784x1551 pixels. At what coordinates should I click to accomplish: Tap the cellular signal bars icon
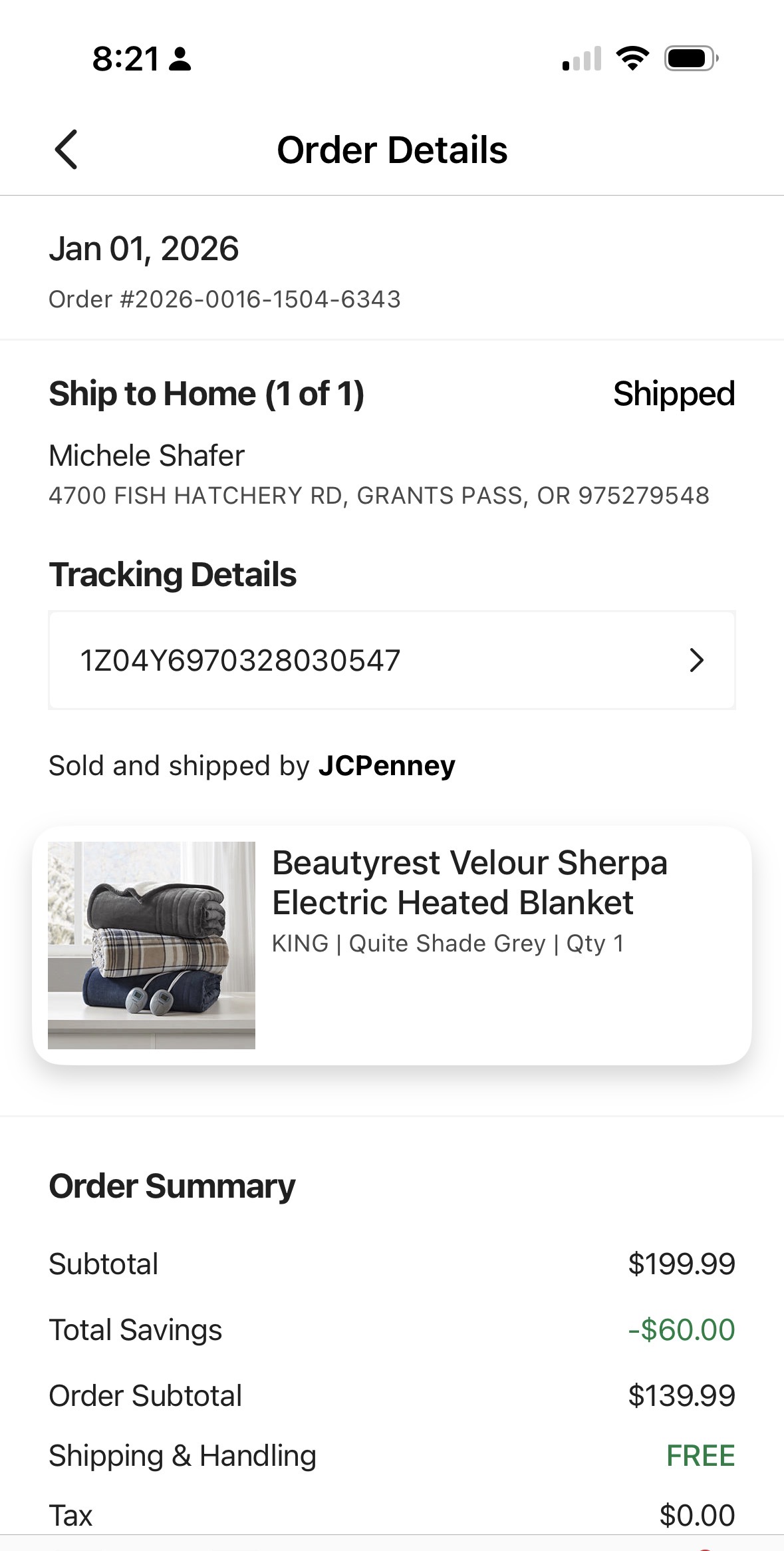(582, 59)
